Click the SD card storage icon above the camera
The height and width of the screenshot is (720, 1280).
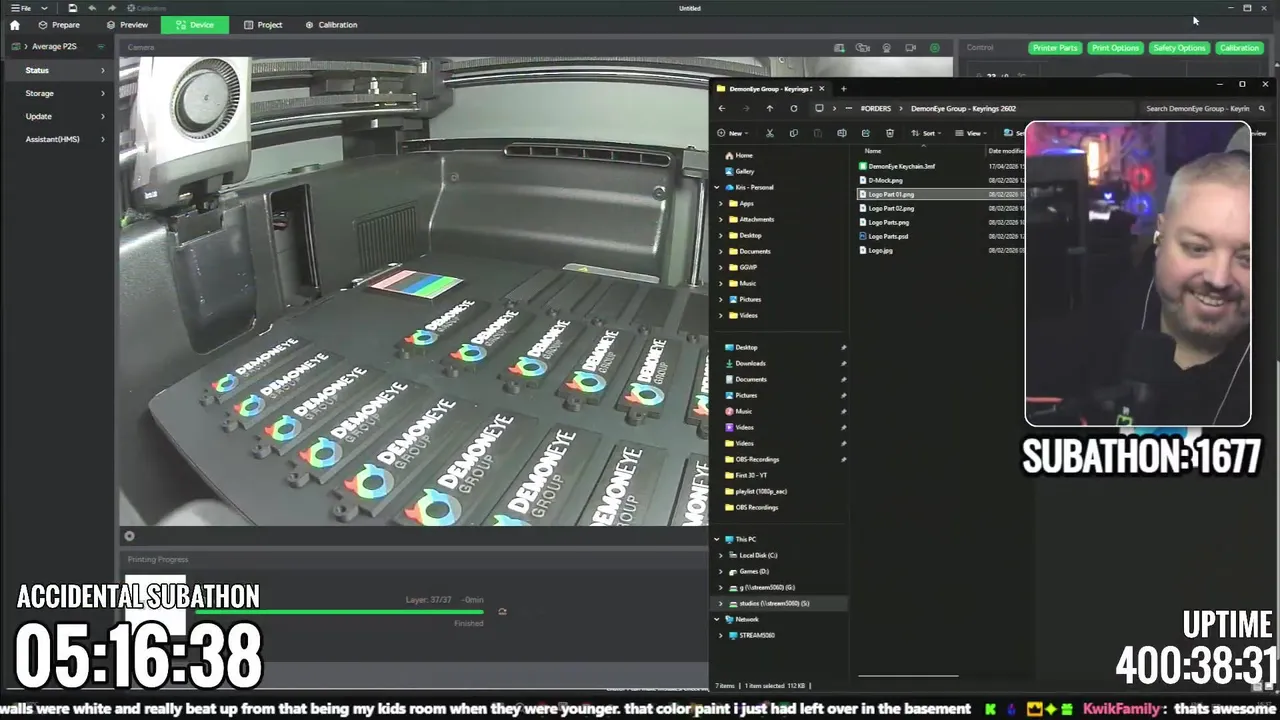839,48
